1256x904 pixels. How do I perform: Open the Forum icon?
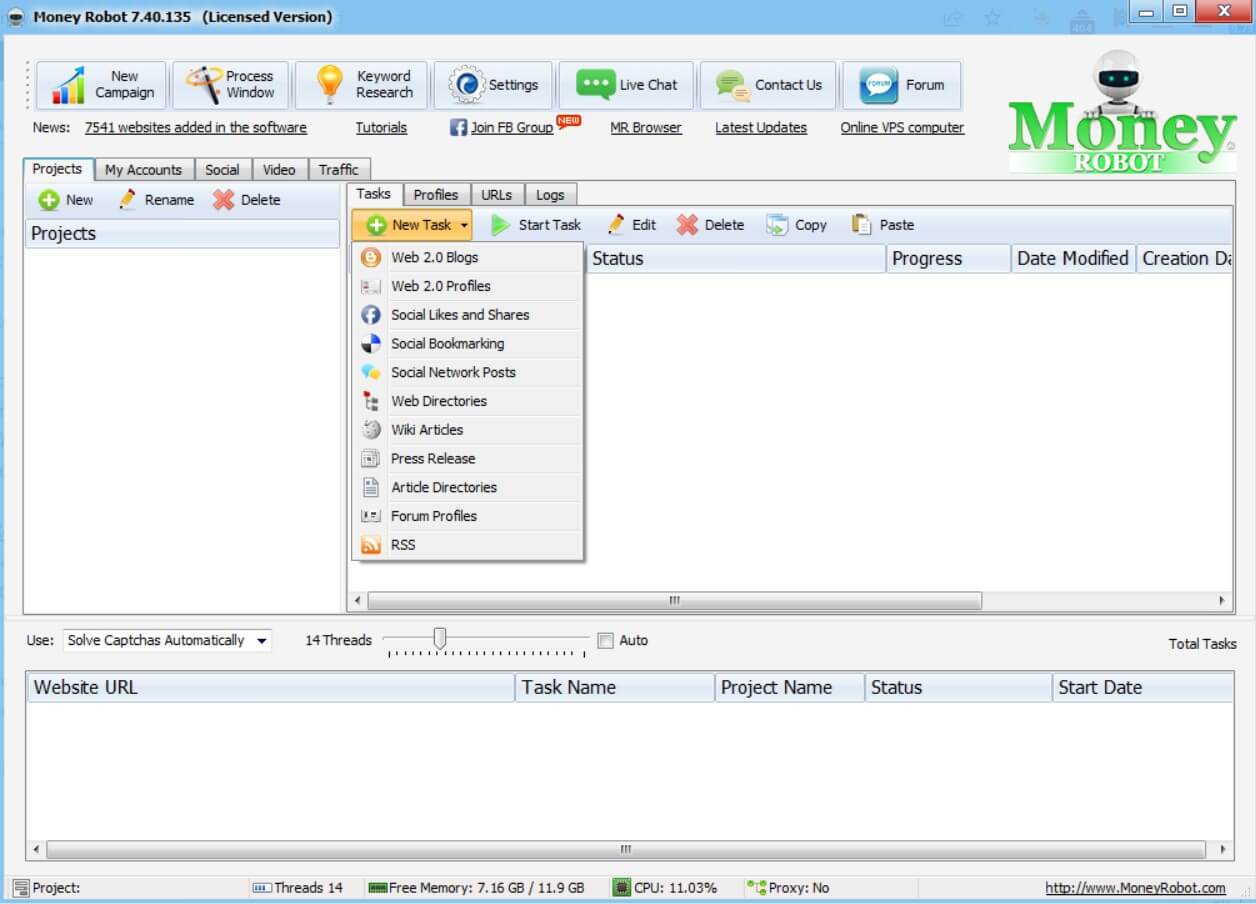click(879, 85)
